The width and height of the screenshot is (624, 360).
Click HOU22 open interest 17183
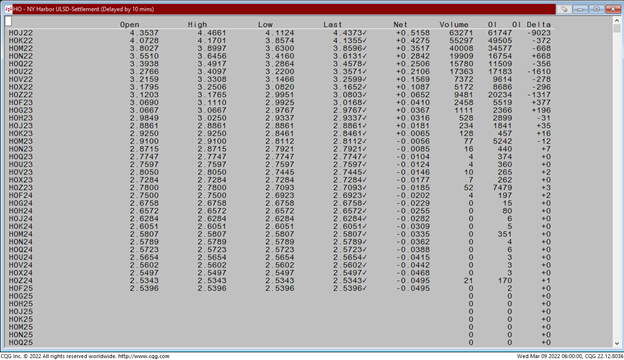coord(500,72)
